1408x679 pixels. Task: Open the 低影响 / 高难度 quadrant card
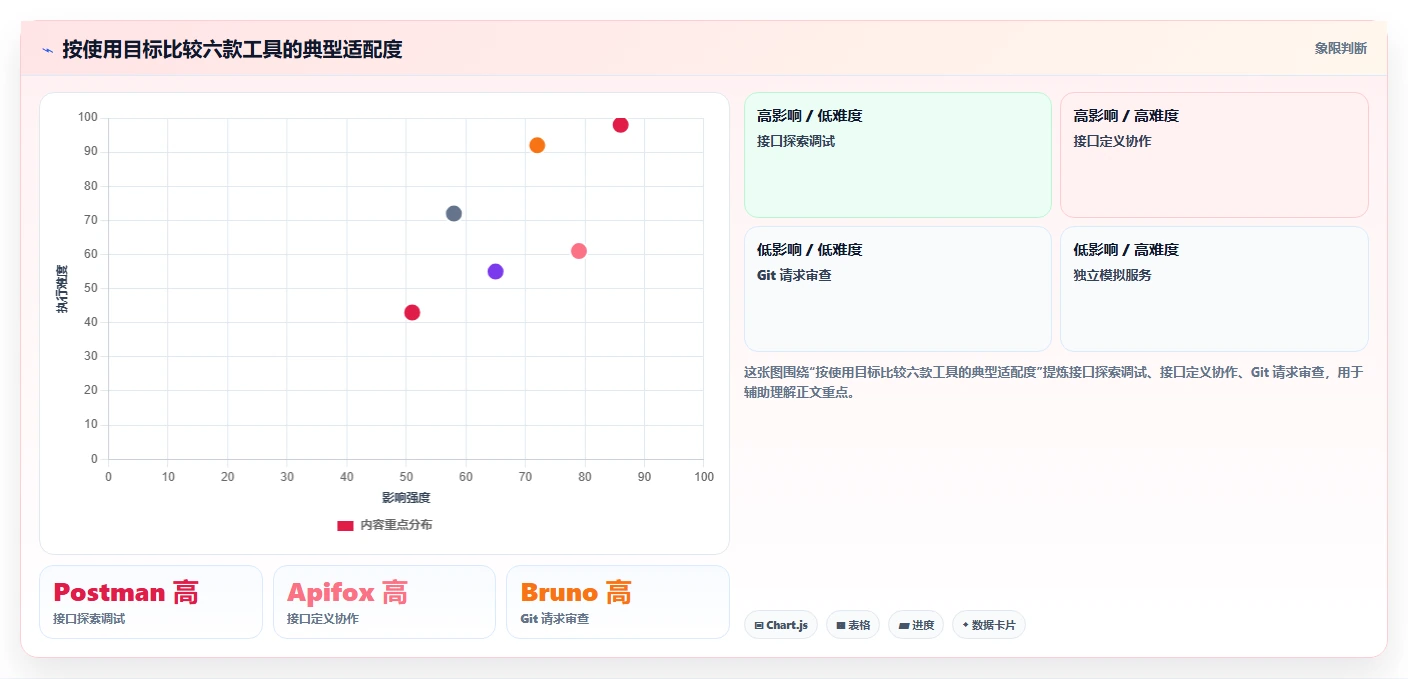(x=1214, y=289)
